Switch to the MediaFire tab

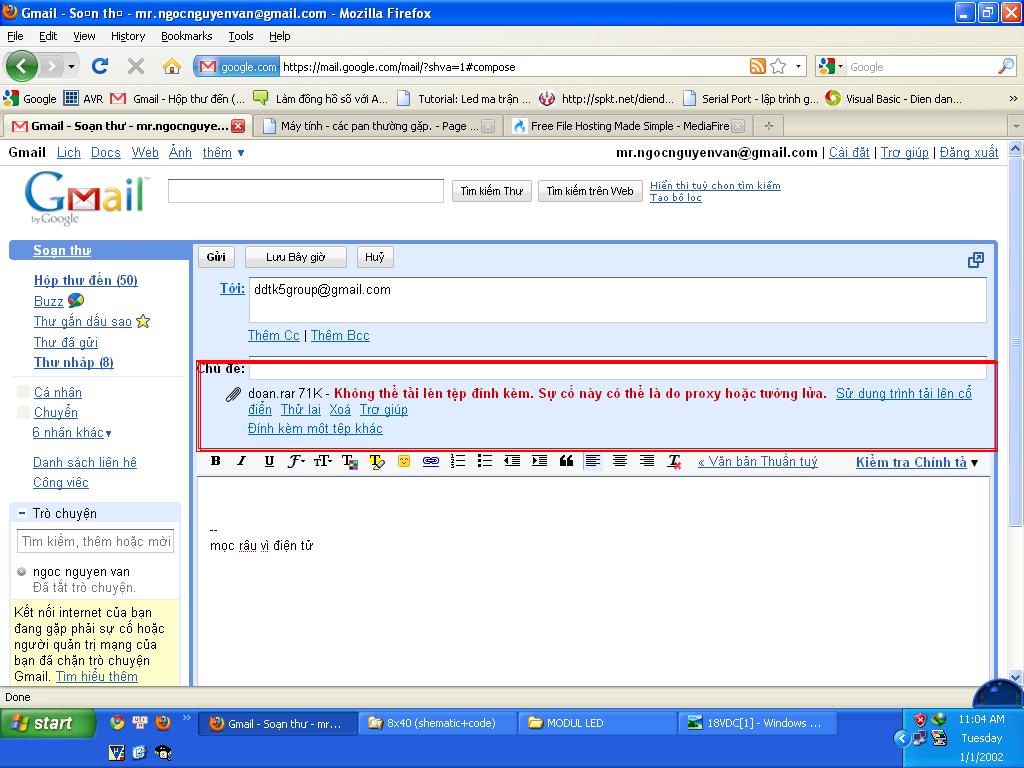pyautogui.click(x=628, y=126)
